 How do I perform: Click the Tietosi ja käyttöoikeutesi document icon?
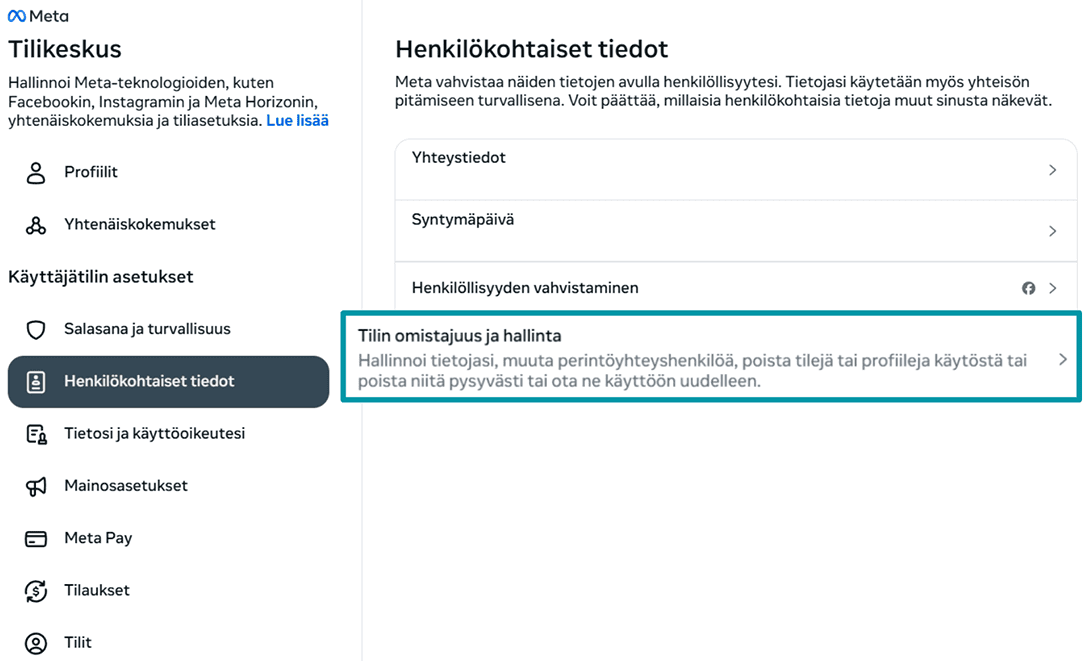pyautogui.click(x=36, y=434)
